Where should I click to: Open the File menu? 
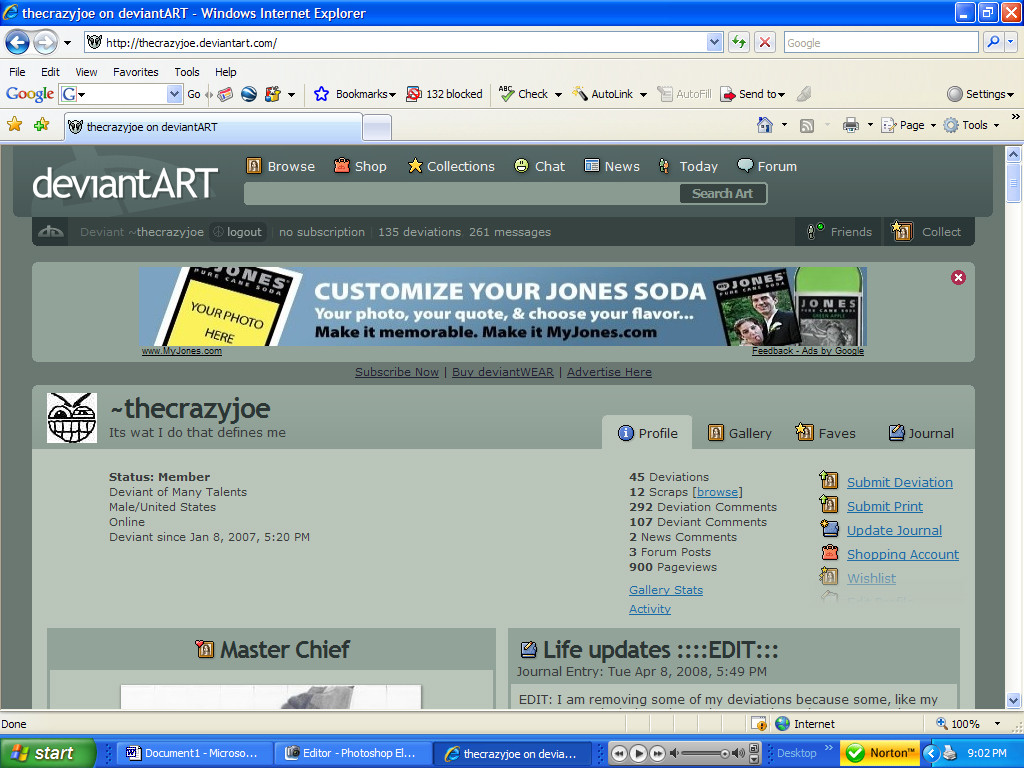coord(18,72)
